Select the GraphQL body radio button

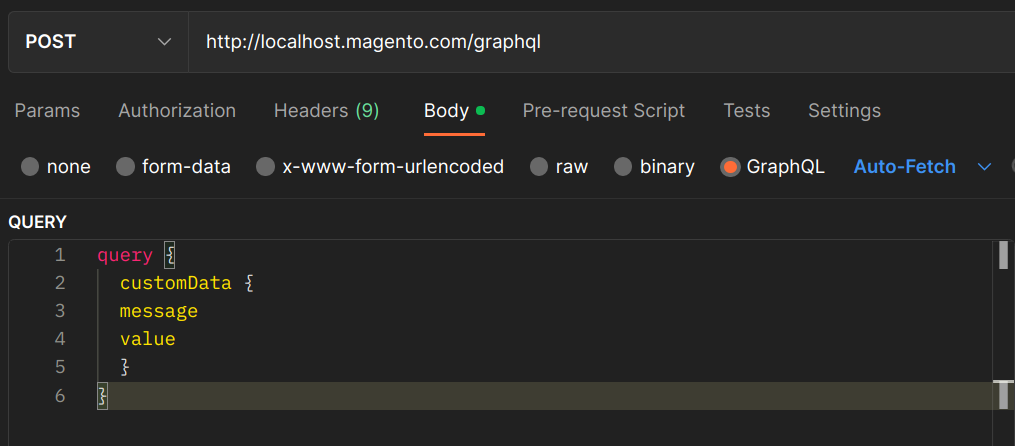730,167
